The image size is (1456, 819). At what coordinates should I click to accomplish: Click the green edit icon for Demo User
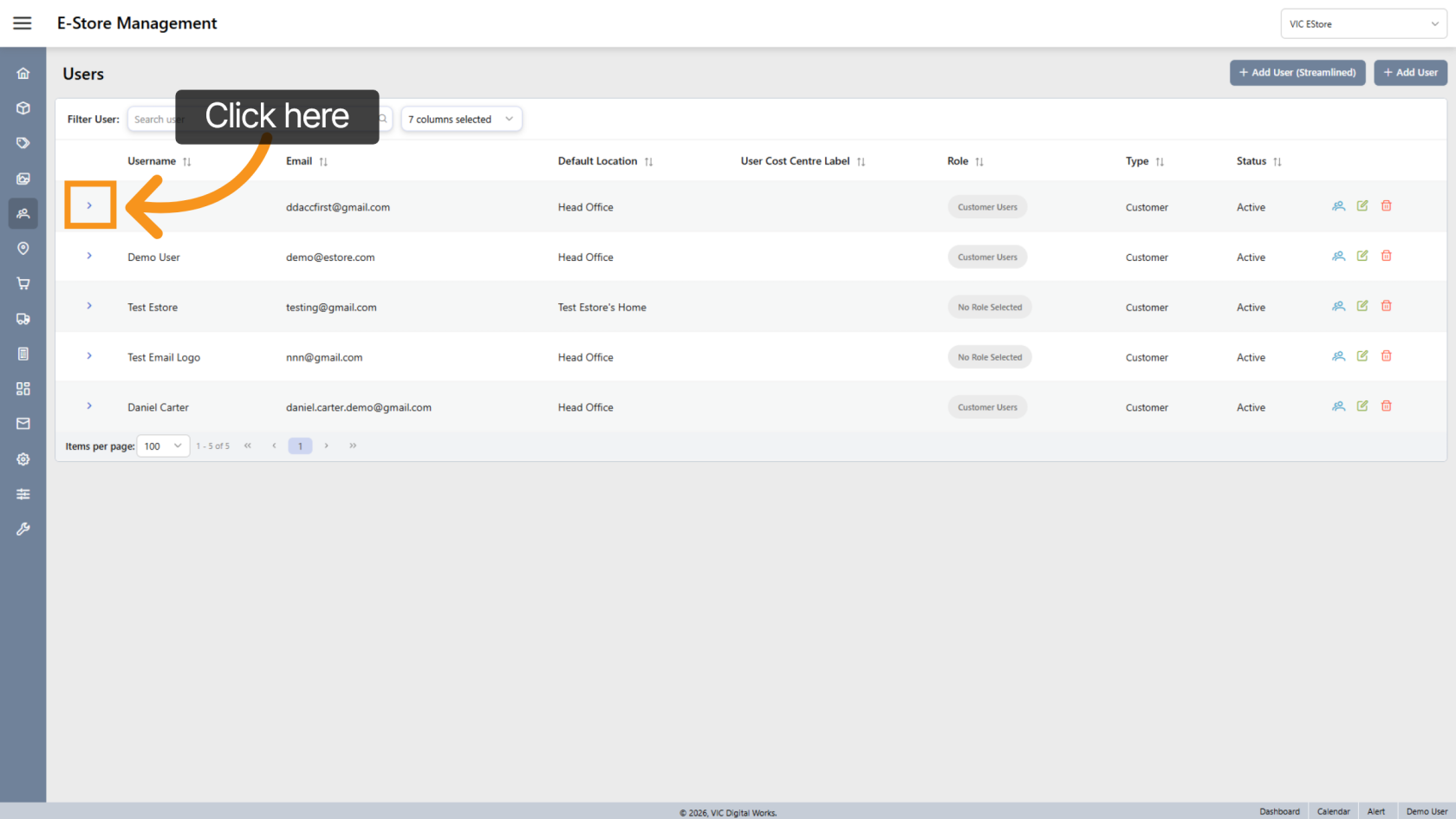[x=1362, y=256]
